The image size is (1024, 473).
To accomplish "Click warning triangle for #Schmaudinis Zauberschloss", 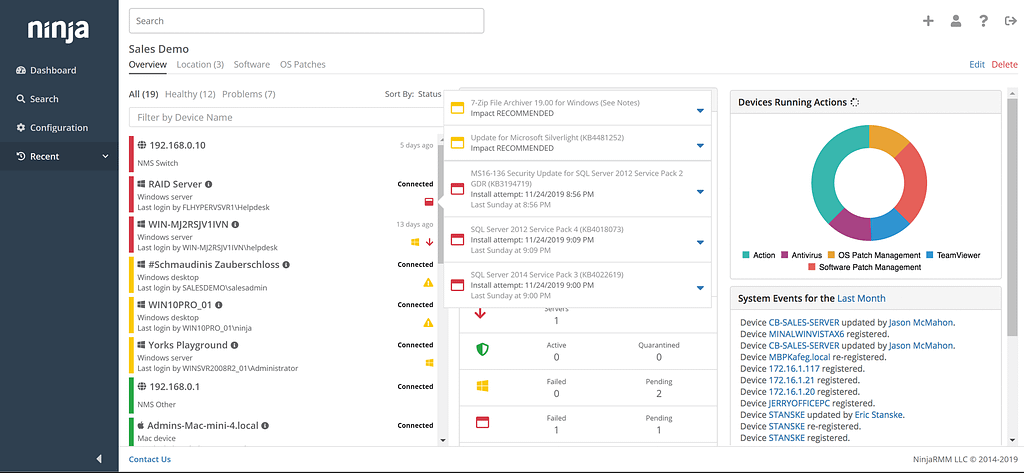I will coord(428,282).
